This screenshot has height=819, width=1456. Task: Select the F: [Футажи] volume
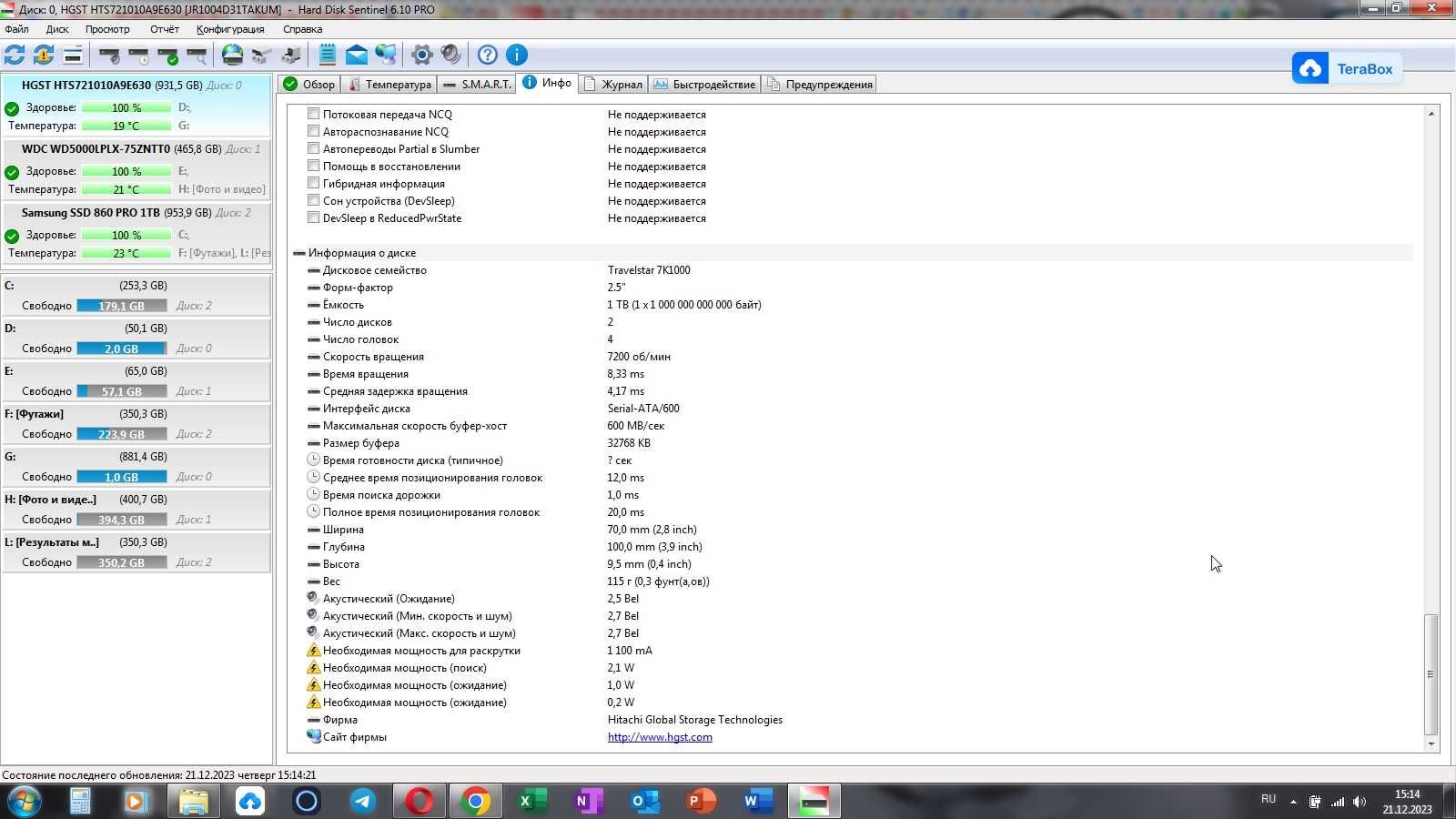coord(136,423)
